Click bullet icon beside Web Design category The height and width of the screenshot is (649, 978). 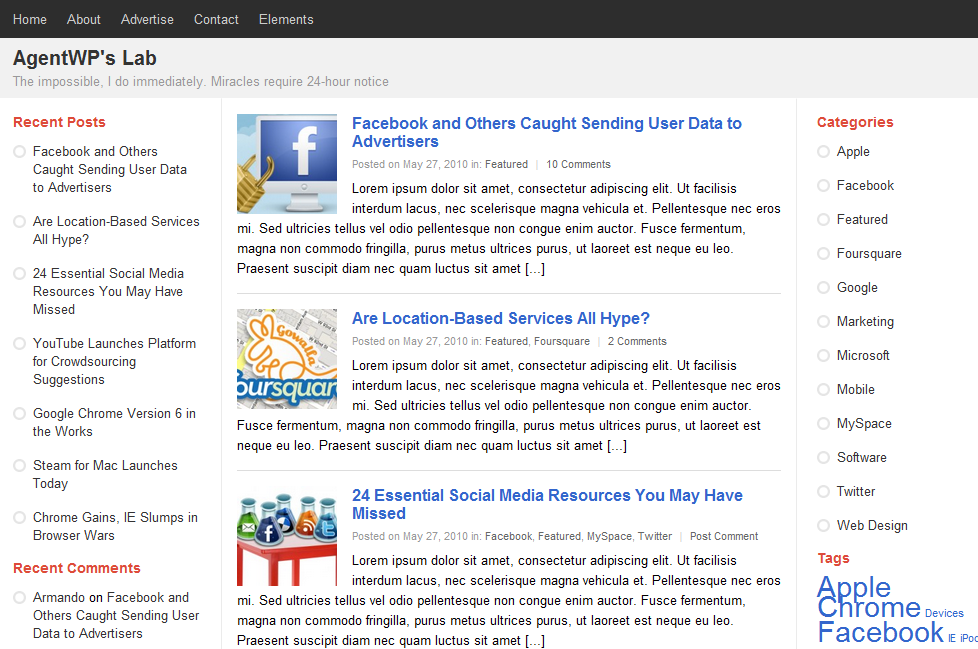coord(823,526)
